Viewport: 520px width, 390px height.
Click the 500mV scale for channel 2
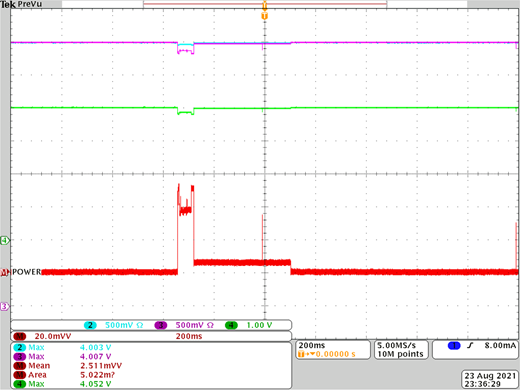point(119,325)
